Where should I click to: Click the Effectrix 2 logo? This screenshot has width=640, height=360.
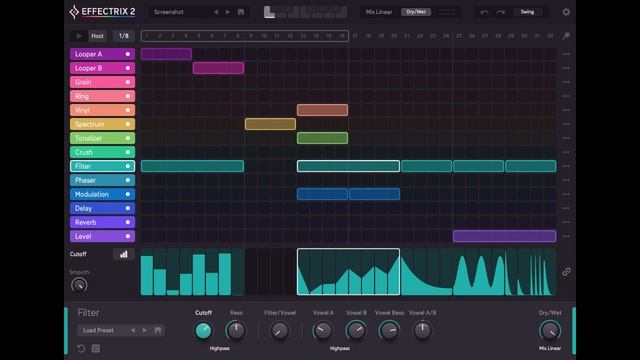(102, 12)
